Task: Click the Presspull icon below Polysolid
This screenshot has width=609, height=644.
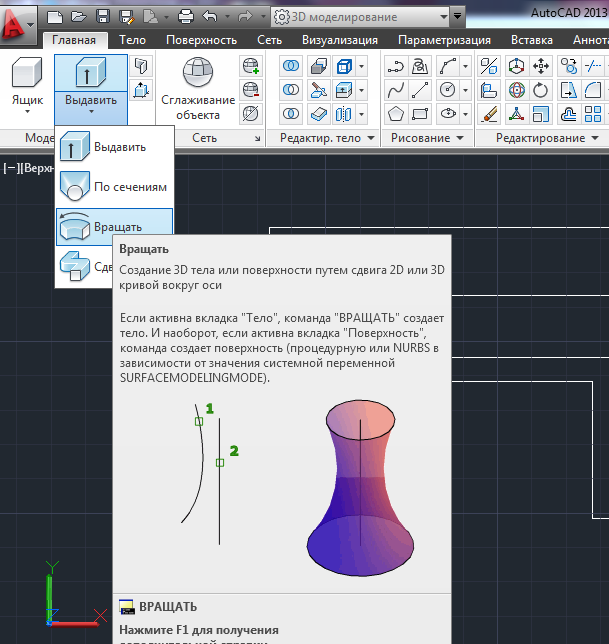Action: pos(141,90)
